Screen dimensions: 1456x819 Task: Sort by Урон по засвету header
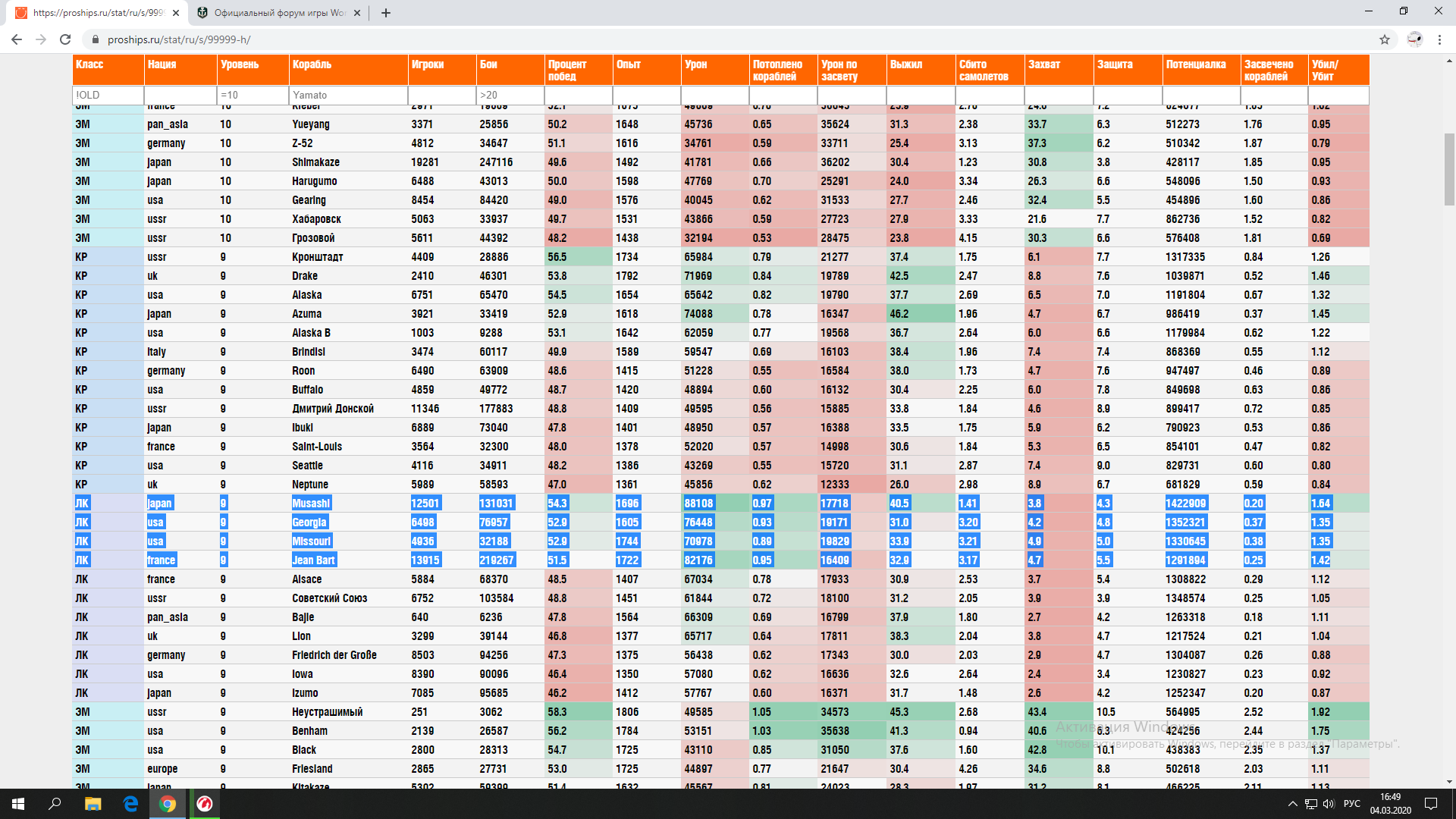852,70
